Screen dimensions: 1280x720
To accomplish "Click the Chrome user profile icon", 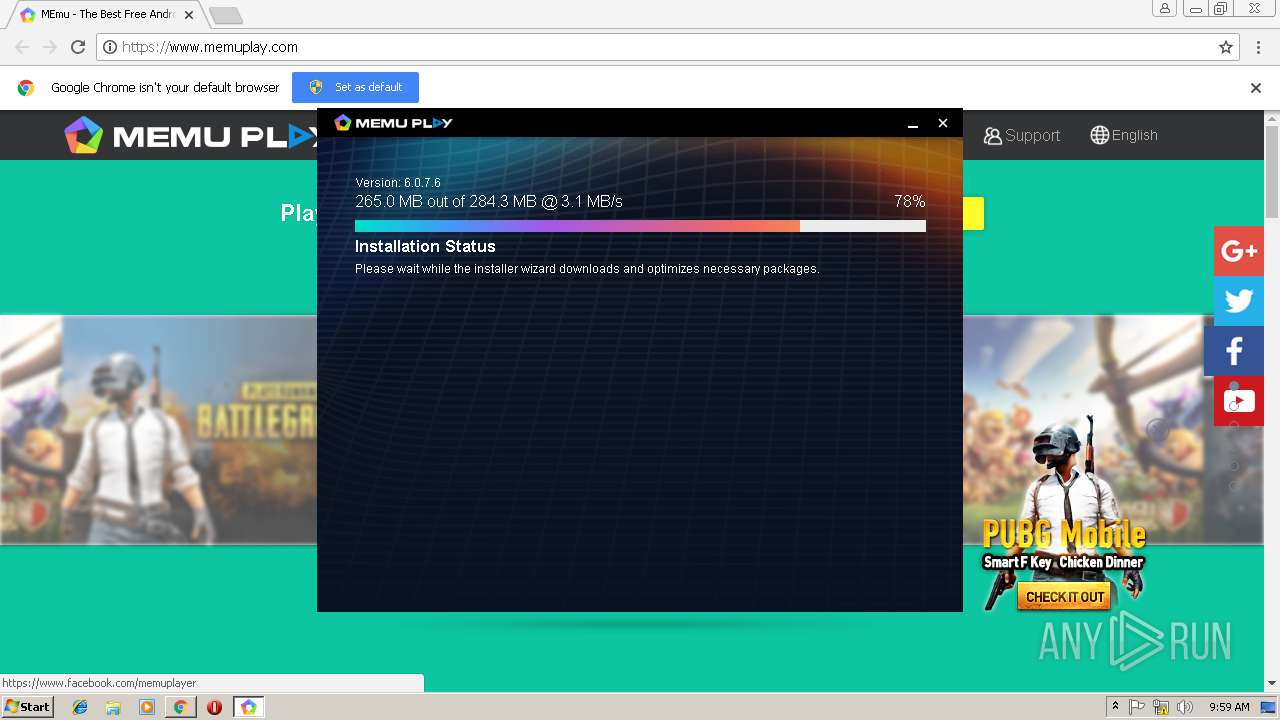I will (1164, 8).
